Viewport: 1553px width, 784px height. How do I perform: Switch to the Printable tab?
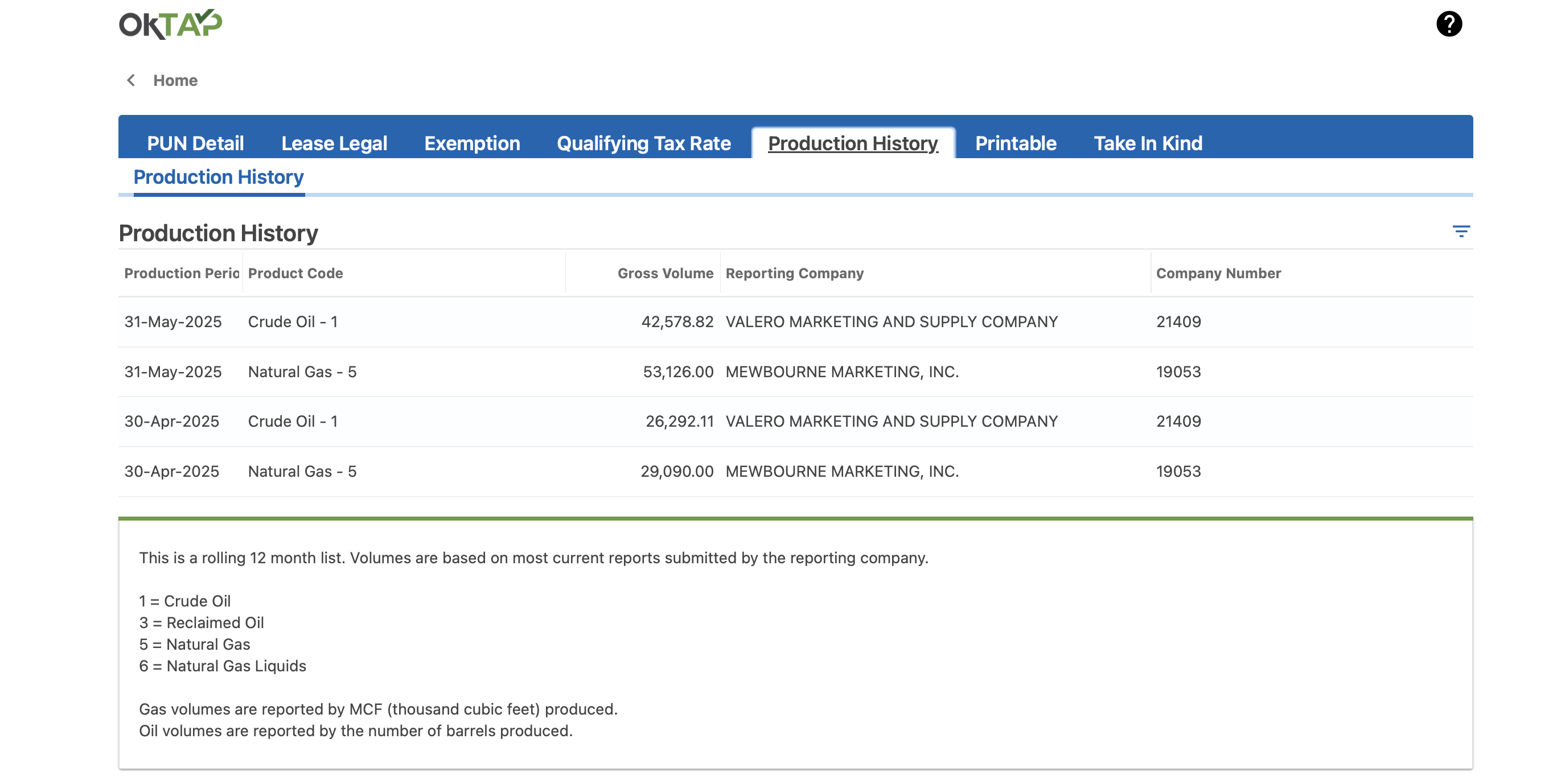click(1015, 143)
